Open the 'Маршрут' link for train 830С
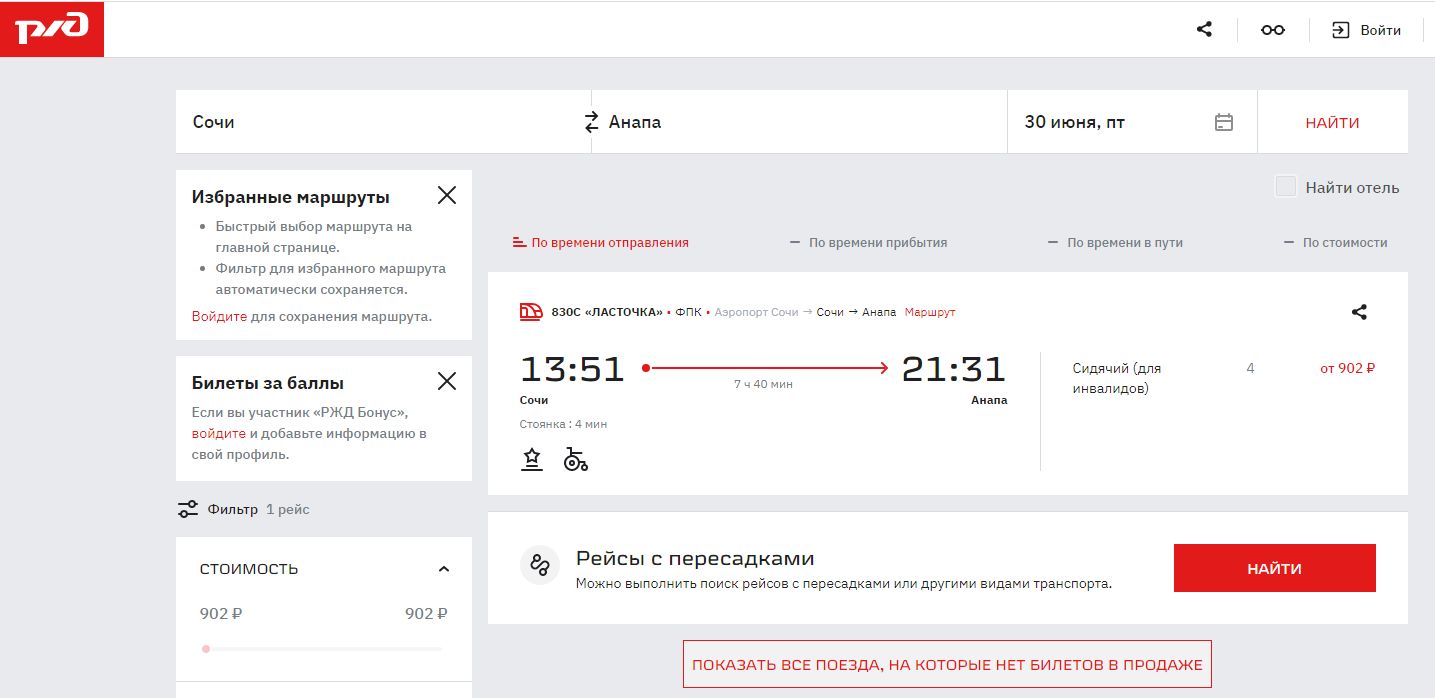The height and width of the screenshot is (698, 1435). 930,312
